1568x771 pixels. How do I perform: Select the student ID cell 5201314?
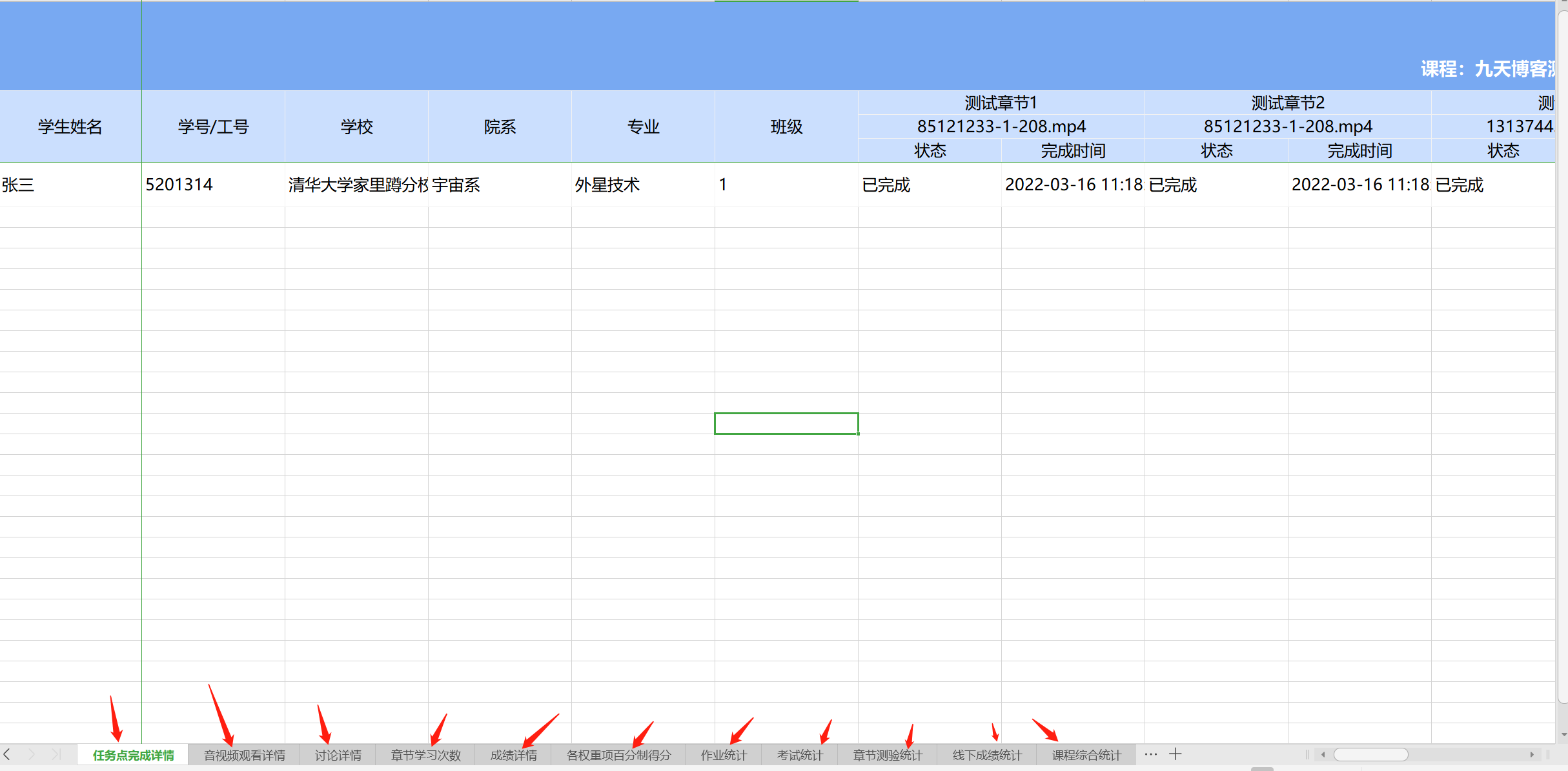[213, 185]
